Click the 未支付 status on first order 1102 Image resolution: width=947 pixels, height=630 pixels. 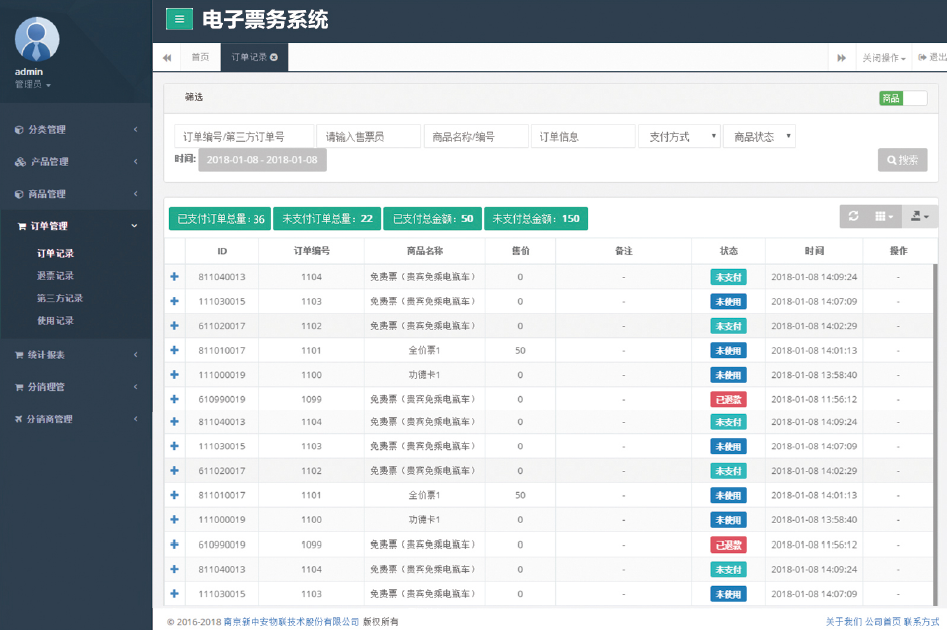pyautogui.click(x=728, y=326)
